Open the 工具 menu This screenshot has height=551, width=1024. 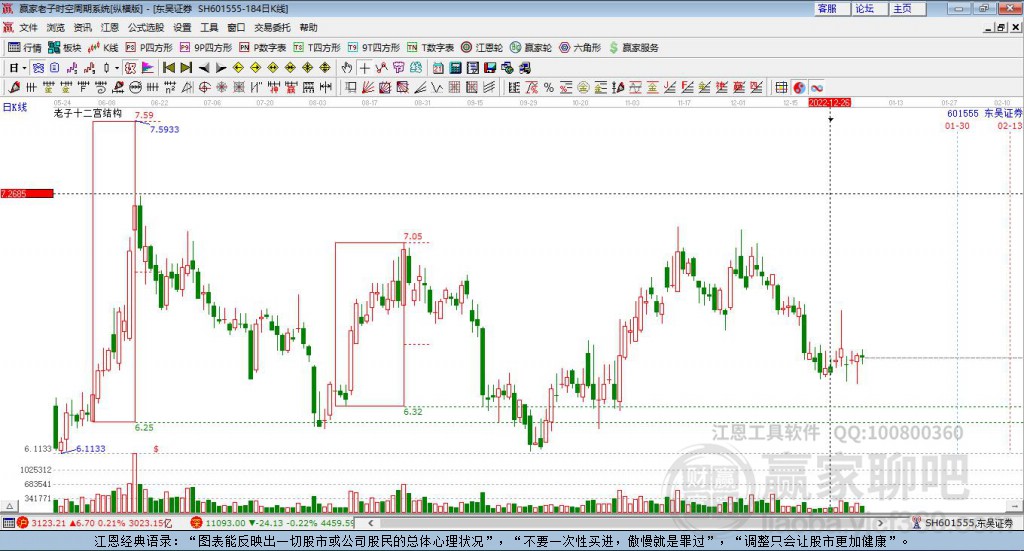(x=209, y=27)
